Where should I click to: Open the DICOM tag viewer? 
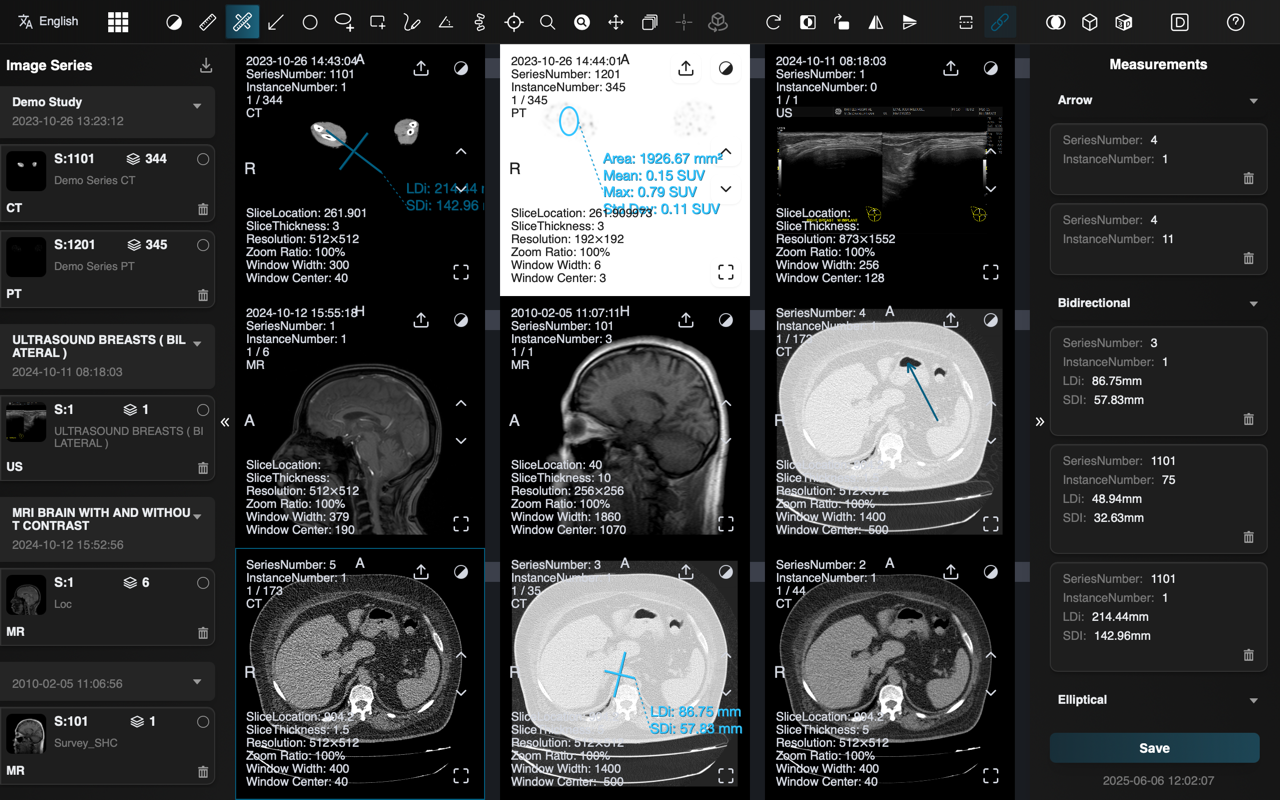tap(1180, 21)
